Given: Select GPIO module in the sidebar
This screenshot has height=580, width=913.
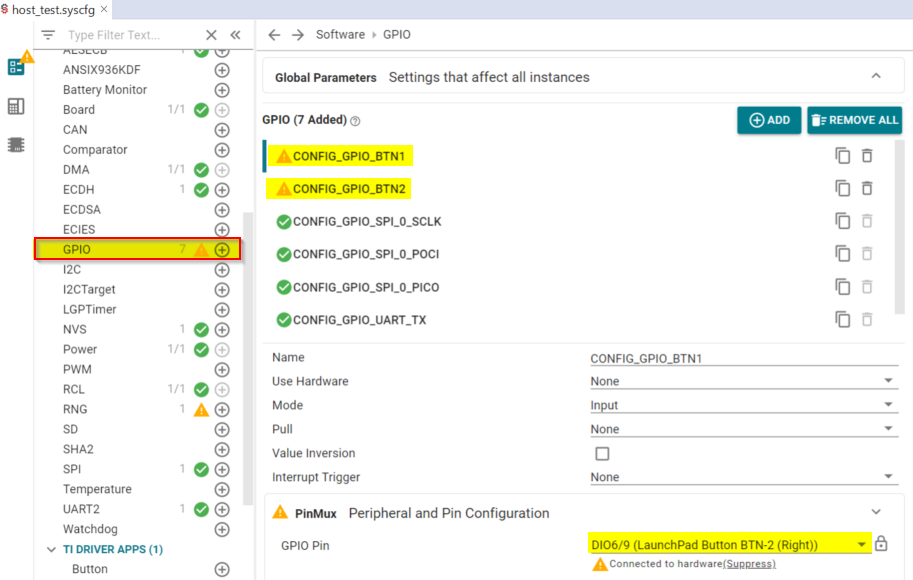Looking at the screenshot, I should point(78,250).
